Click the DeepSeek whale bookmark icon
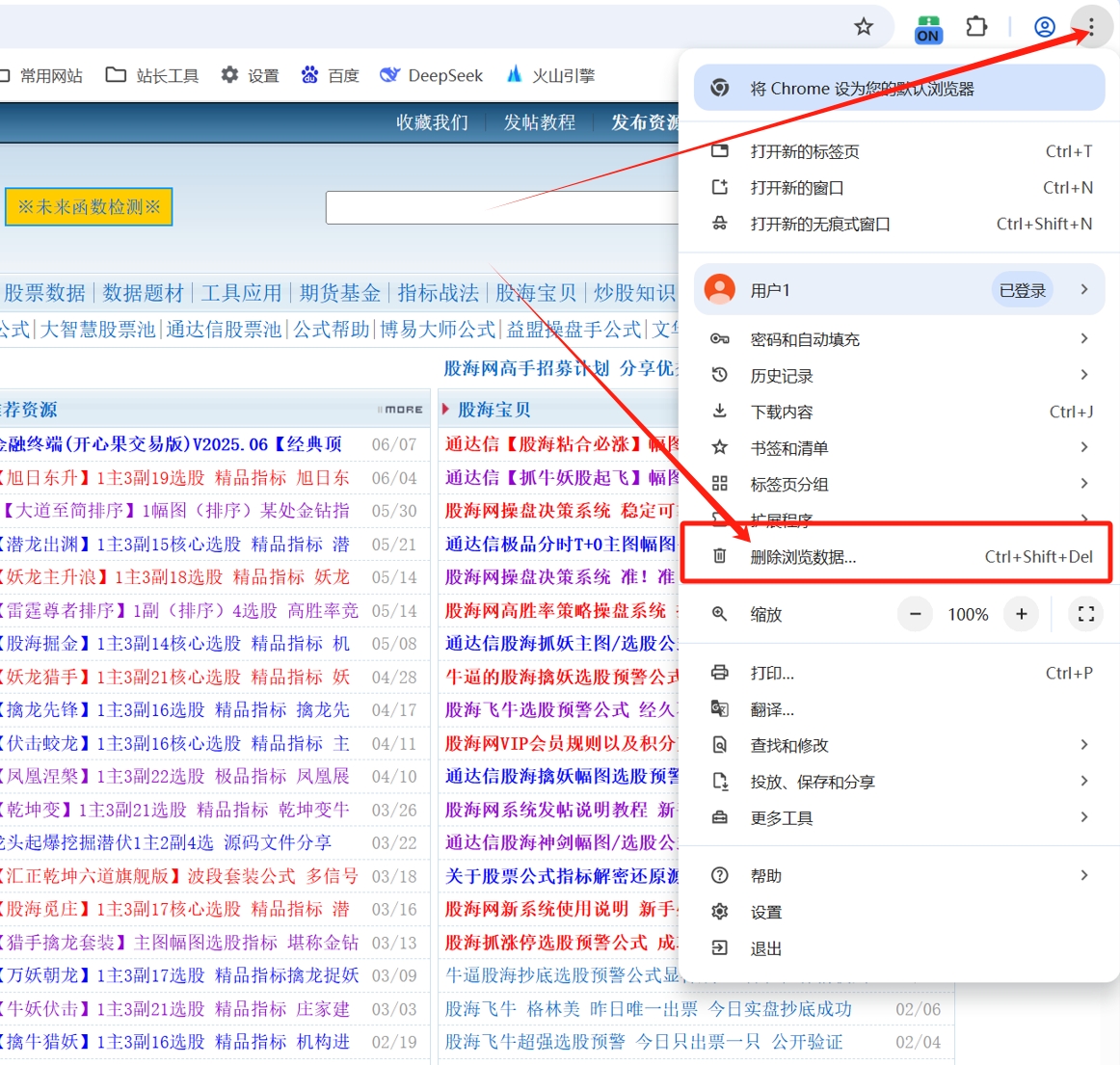 pos(389,74)
